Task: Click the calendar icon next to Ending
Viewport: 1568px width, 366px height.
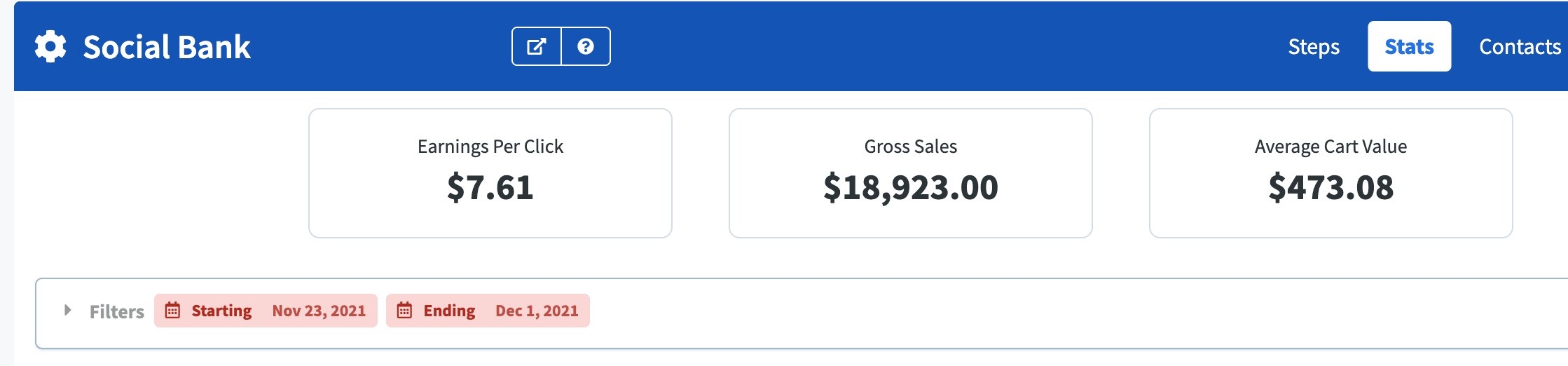Action: [404, 311]
